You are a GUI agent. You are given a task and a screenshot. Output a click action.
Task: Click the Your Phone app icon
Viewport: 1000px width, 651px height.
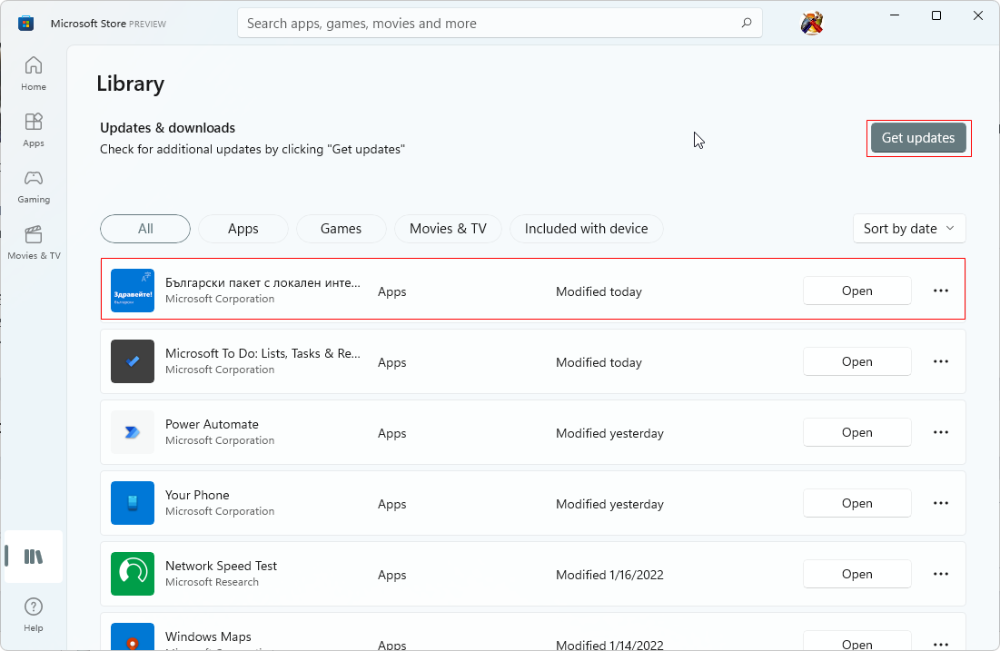click(x=133, y=502)
